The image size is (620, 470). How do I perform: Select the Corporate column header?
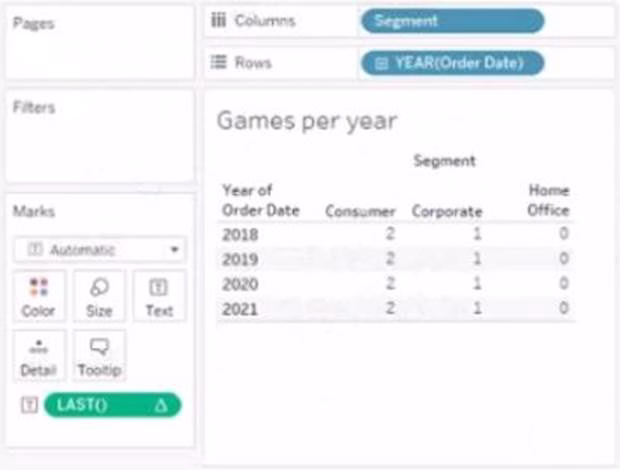447,211
